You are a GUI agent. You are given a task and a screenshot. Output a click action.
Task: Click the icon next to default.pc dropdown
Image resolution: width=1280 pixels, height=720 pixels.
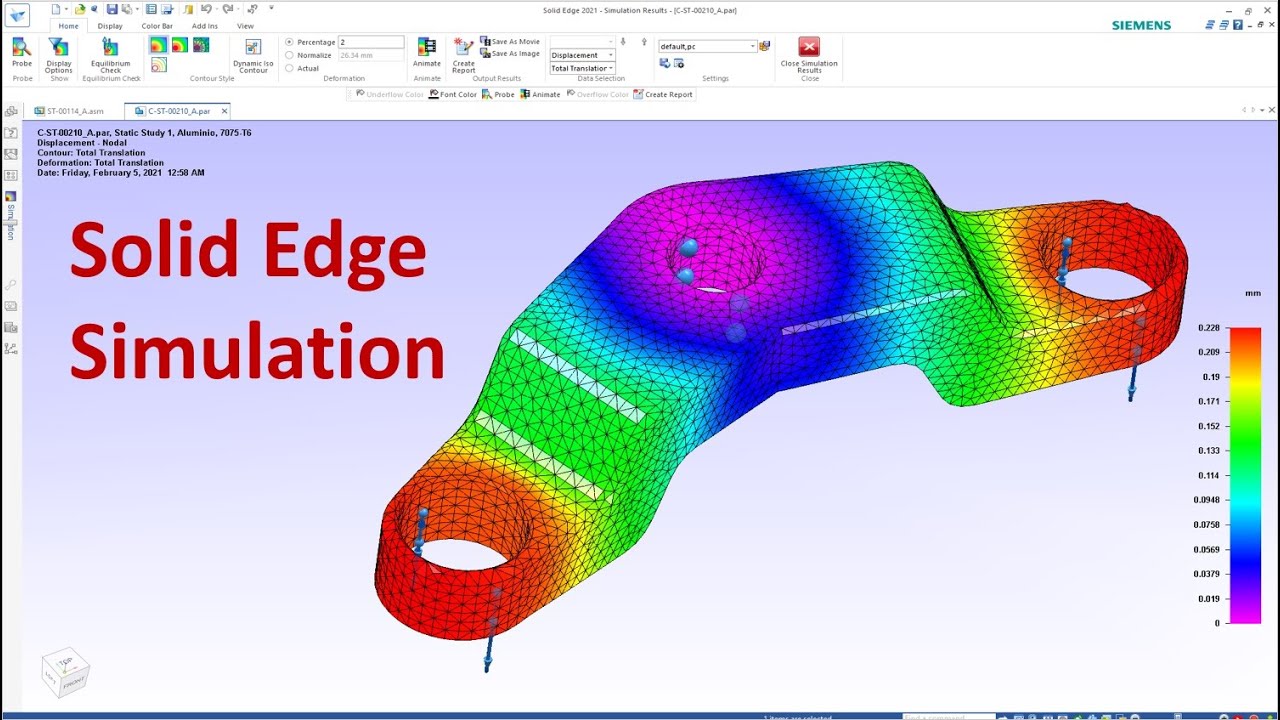click(765, 46)
